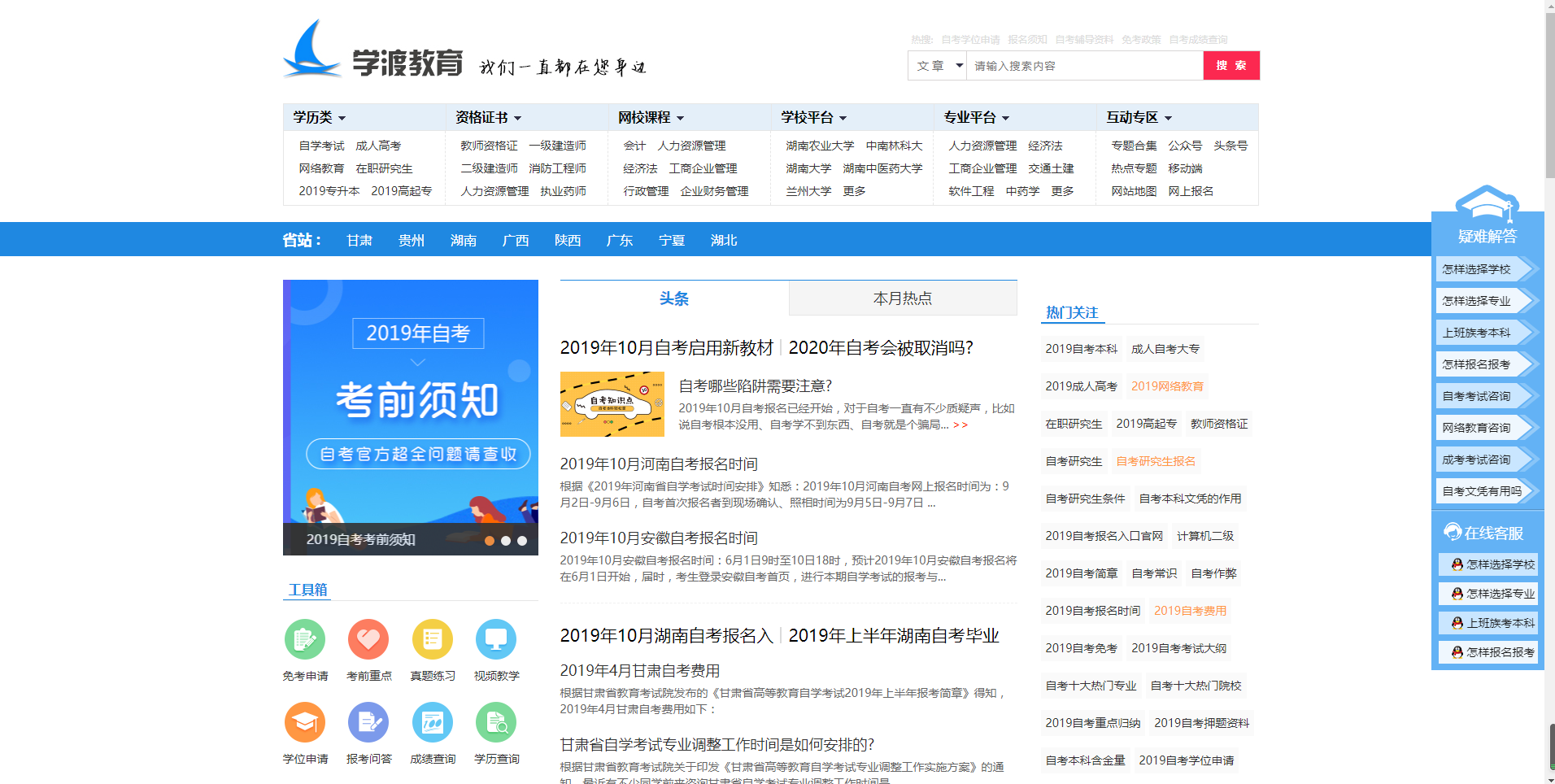Expand the 学历类 menu
This screenshot has width=1555, height=784.
pyautogui.click(x=320, y=117)
